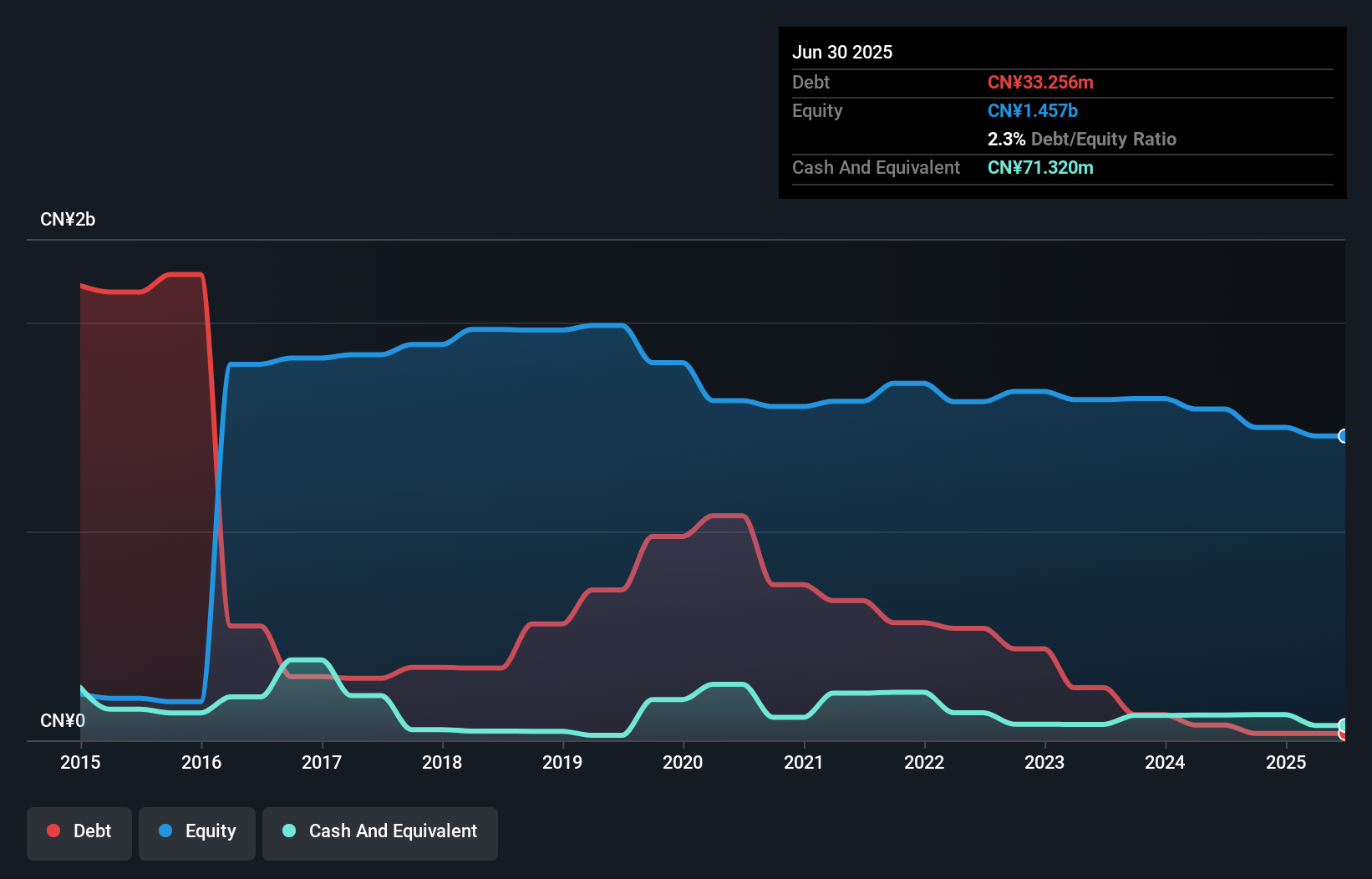Select the 2015 year label
The height and width of the screenshot is (879, 1372).
79,762
